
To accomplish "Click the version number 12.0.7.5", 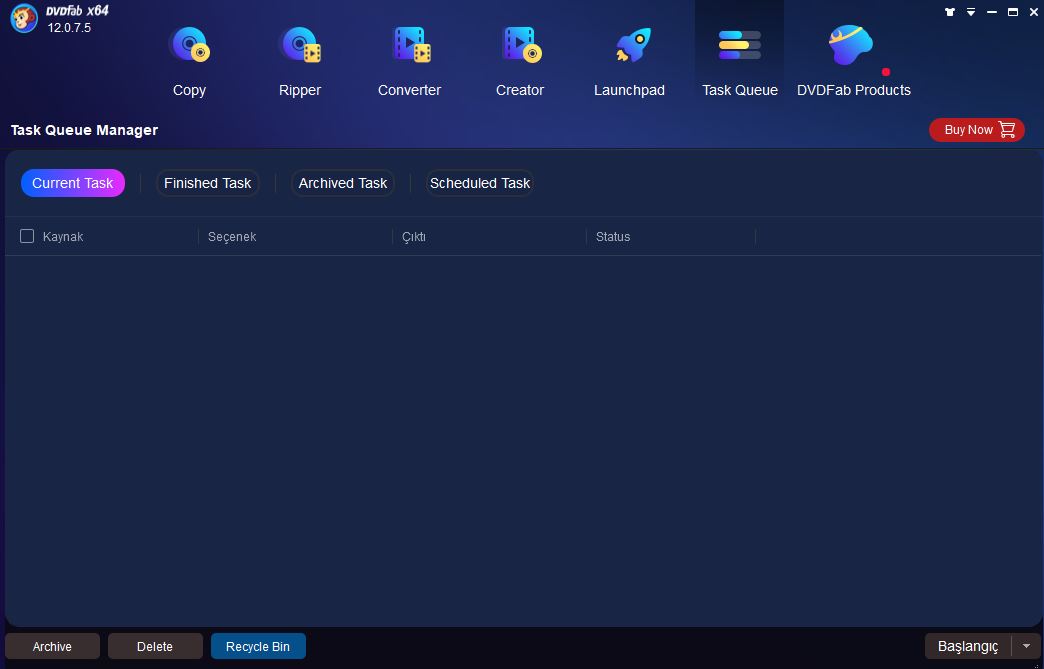I will [x=69, y=28].
